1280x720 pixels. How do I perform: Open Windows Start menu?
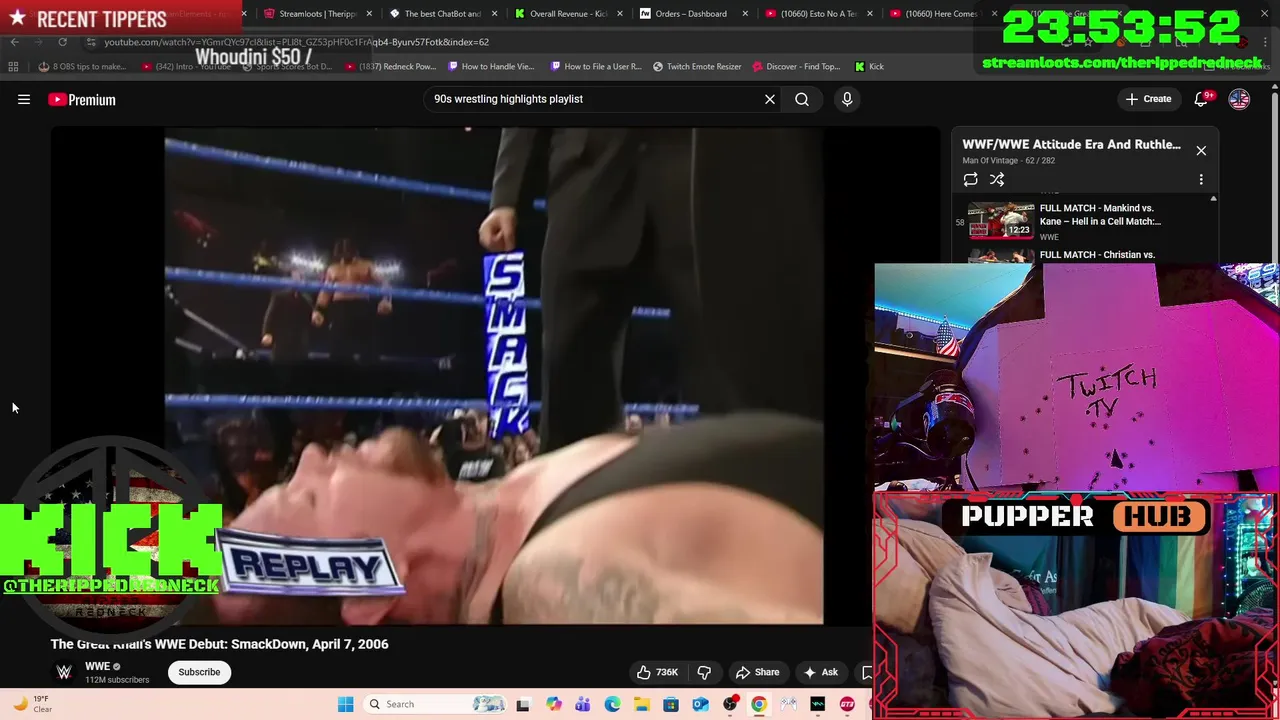(x=346, y=704)
